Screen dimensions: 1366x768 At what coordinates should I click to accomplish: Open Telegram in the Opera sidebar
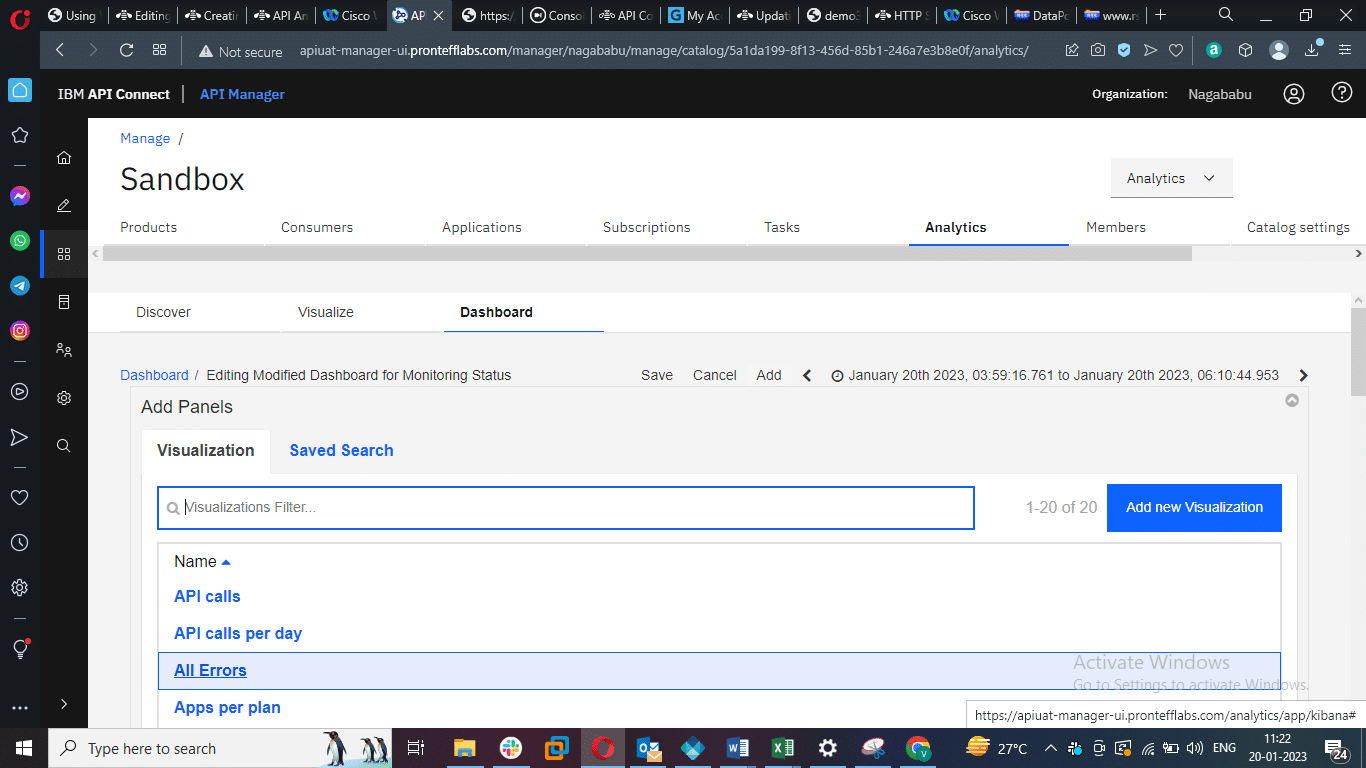click(x=20, y=286)
